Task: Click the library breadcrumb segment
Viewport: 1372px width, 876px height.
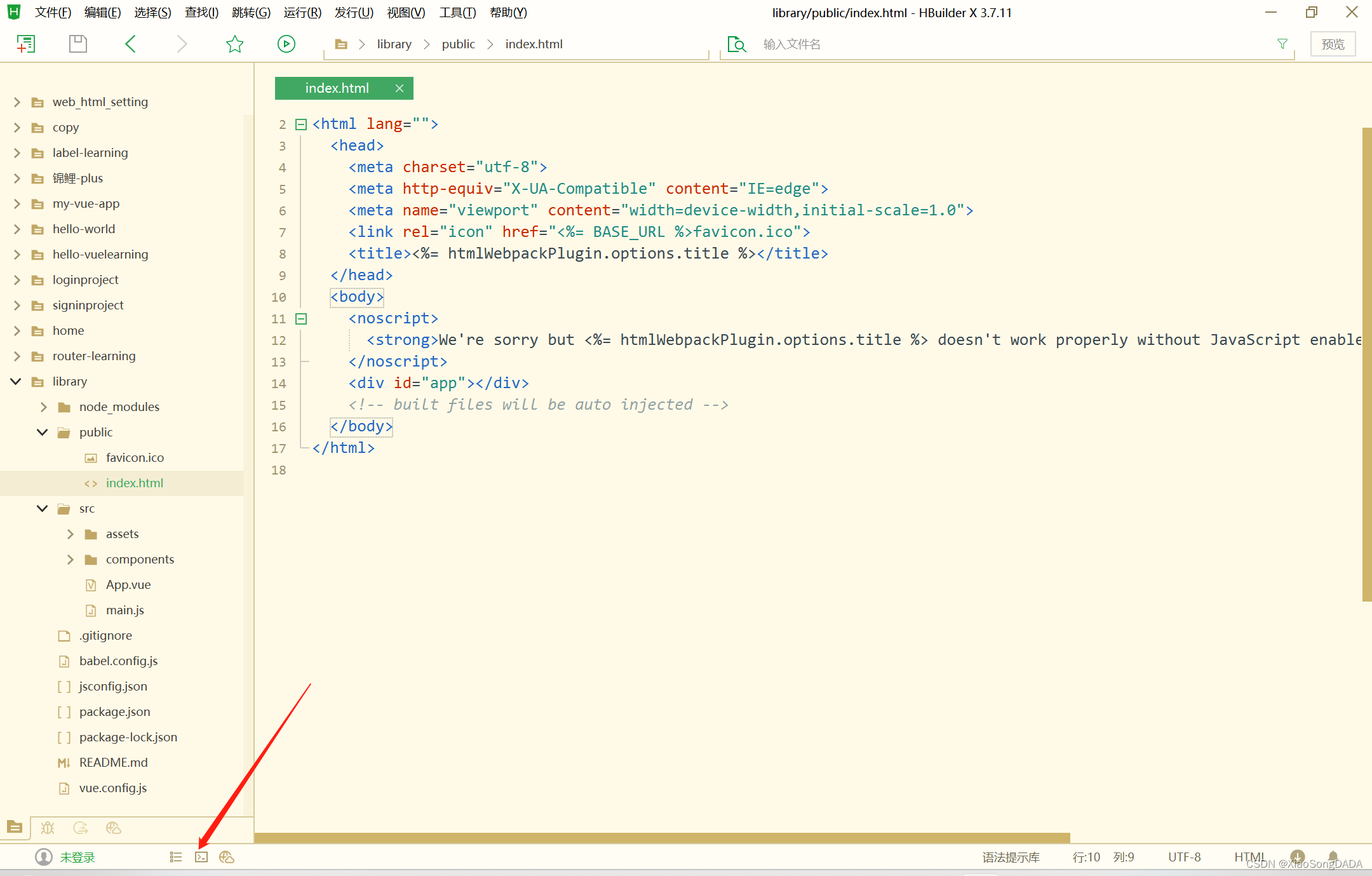Action: tap(394, 44)
